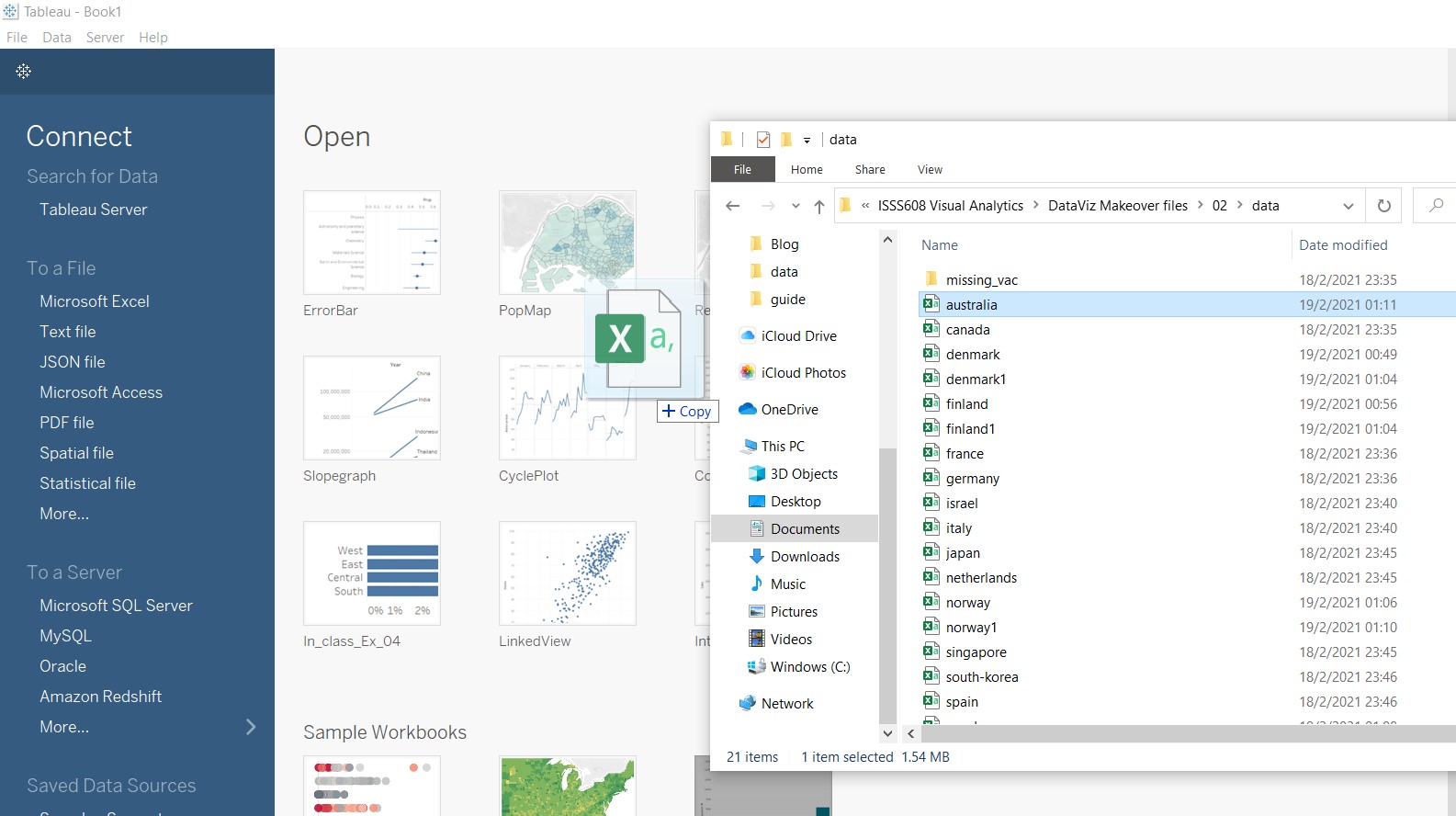The image size is (1456, 816).
Task: Select the Downloads folder in navigation pane
Action: [x=805, y=557]
